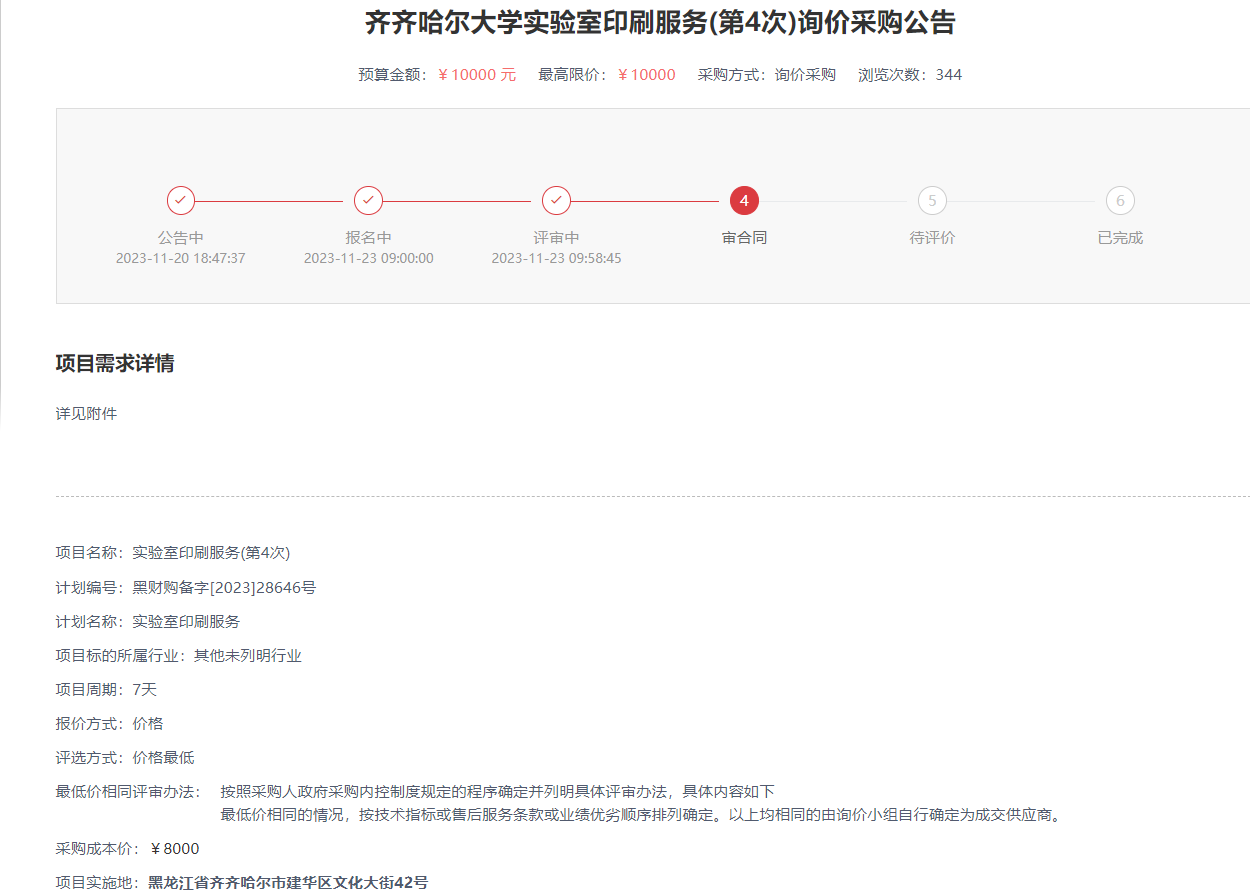Image resolution: width=1250 pixels, height=894 pixels.
Task: Click the 公告中 step checkmark icon
Action: [x=181, y=201]
